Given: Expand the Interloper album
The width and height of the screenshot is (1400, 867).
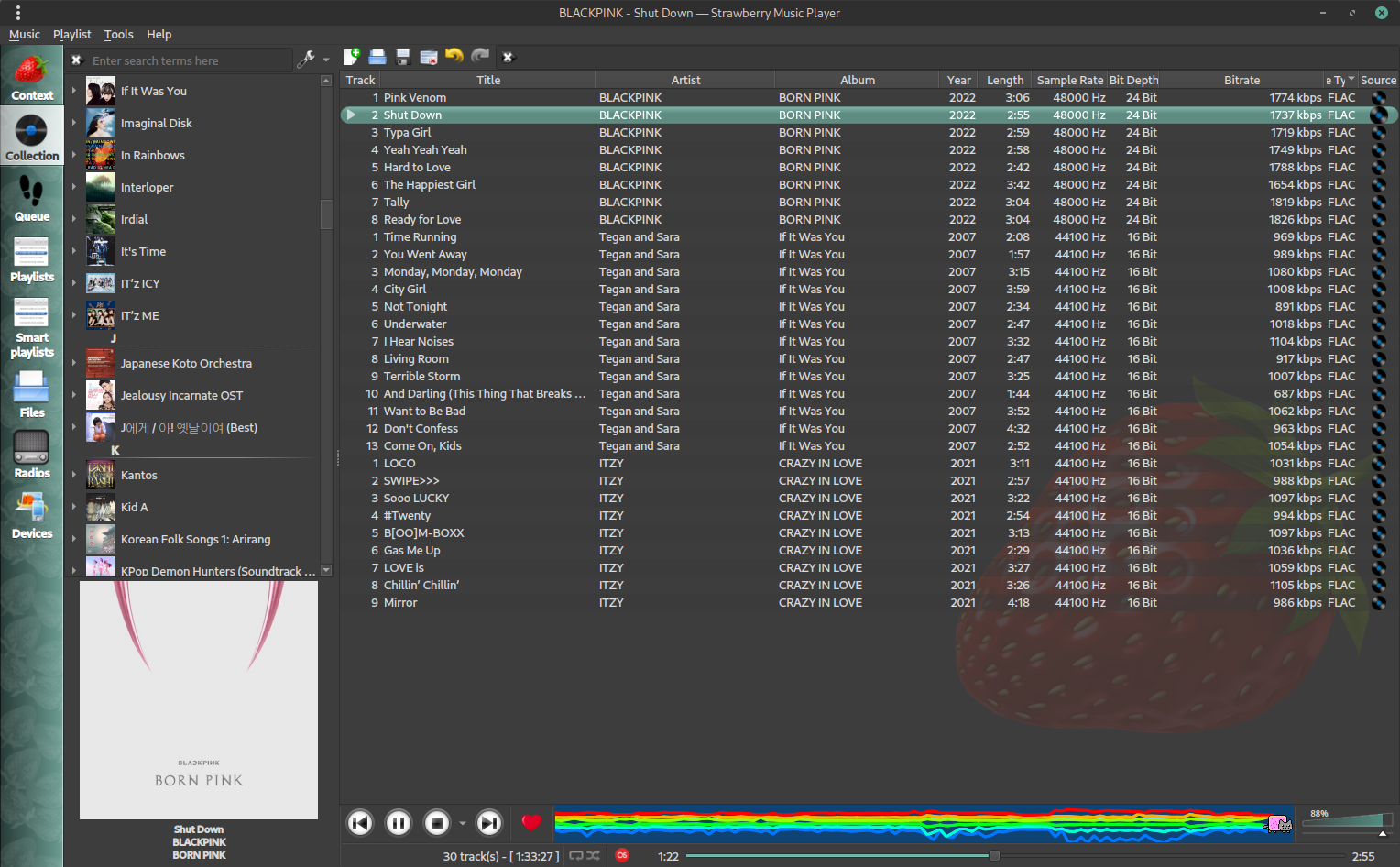Looking at the screenshot, I should [x=74, y=187].
